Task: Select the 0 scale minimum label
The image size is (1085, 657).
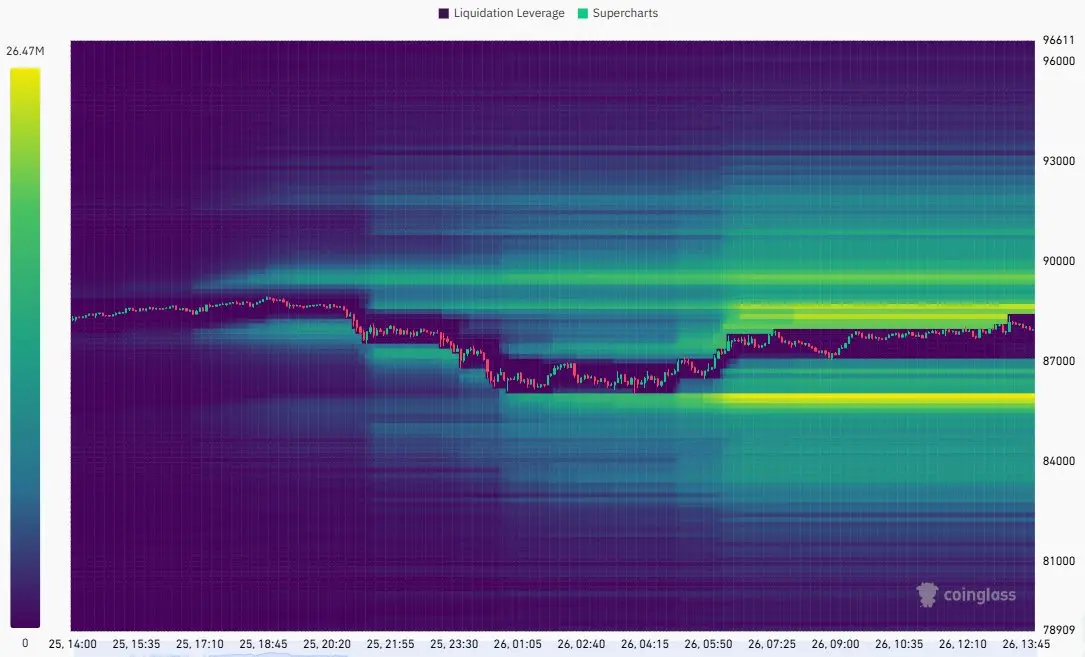Action: [25, 643]
